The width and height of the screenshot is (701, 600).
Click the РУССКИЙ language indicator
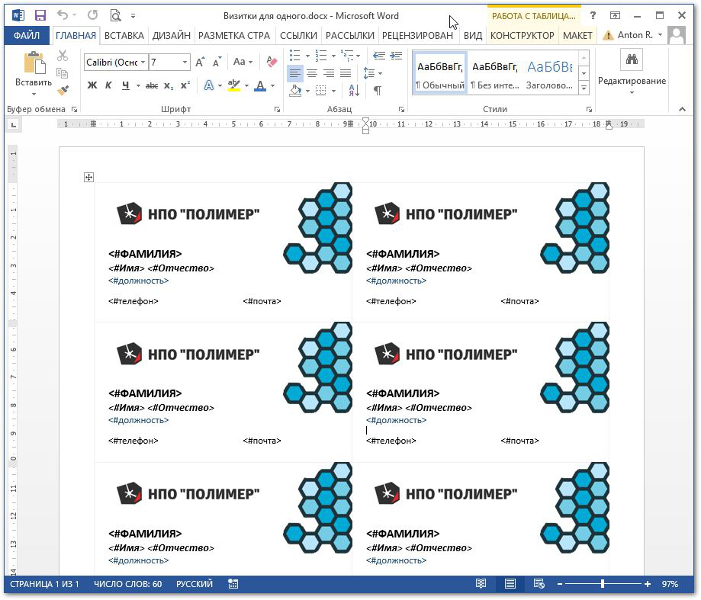pos(194,584)
